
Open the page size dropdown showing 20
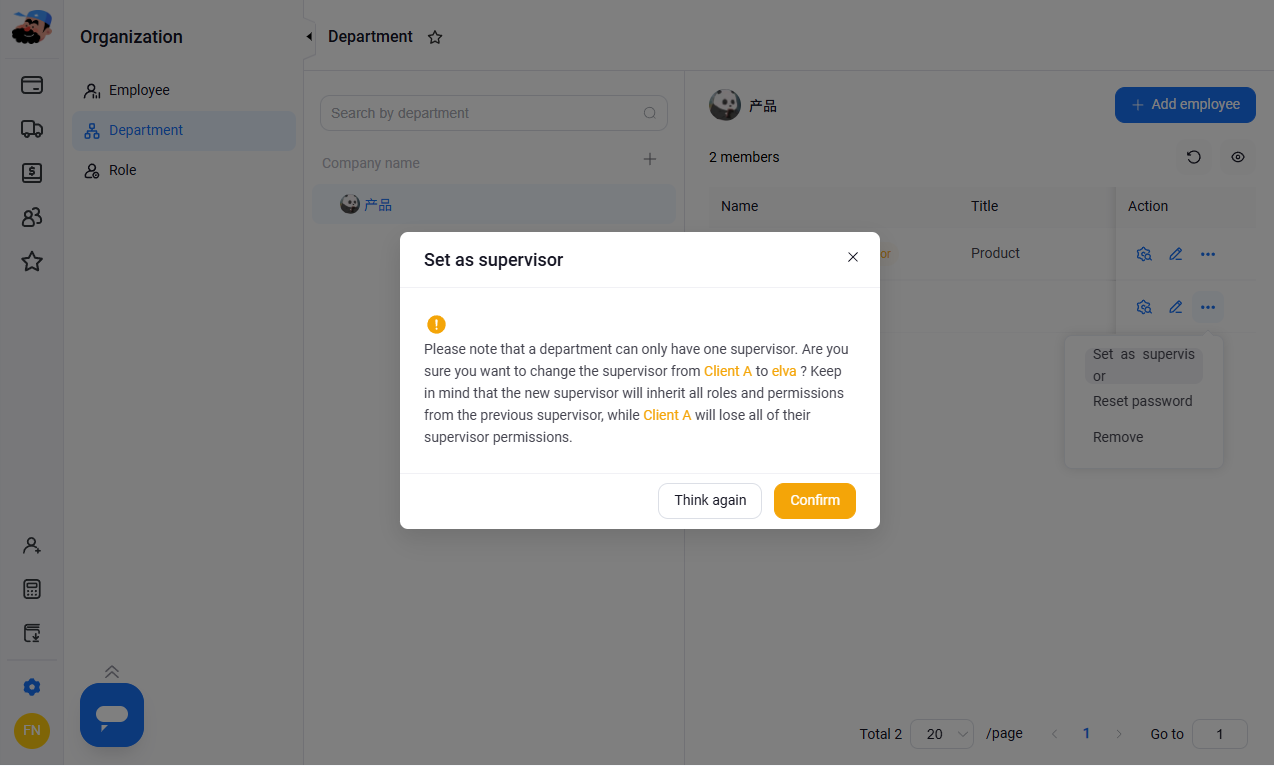pos(942,734)
